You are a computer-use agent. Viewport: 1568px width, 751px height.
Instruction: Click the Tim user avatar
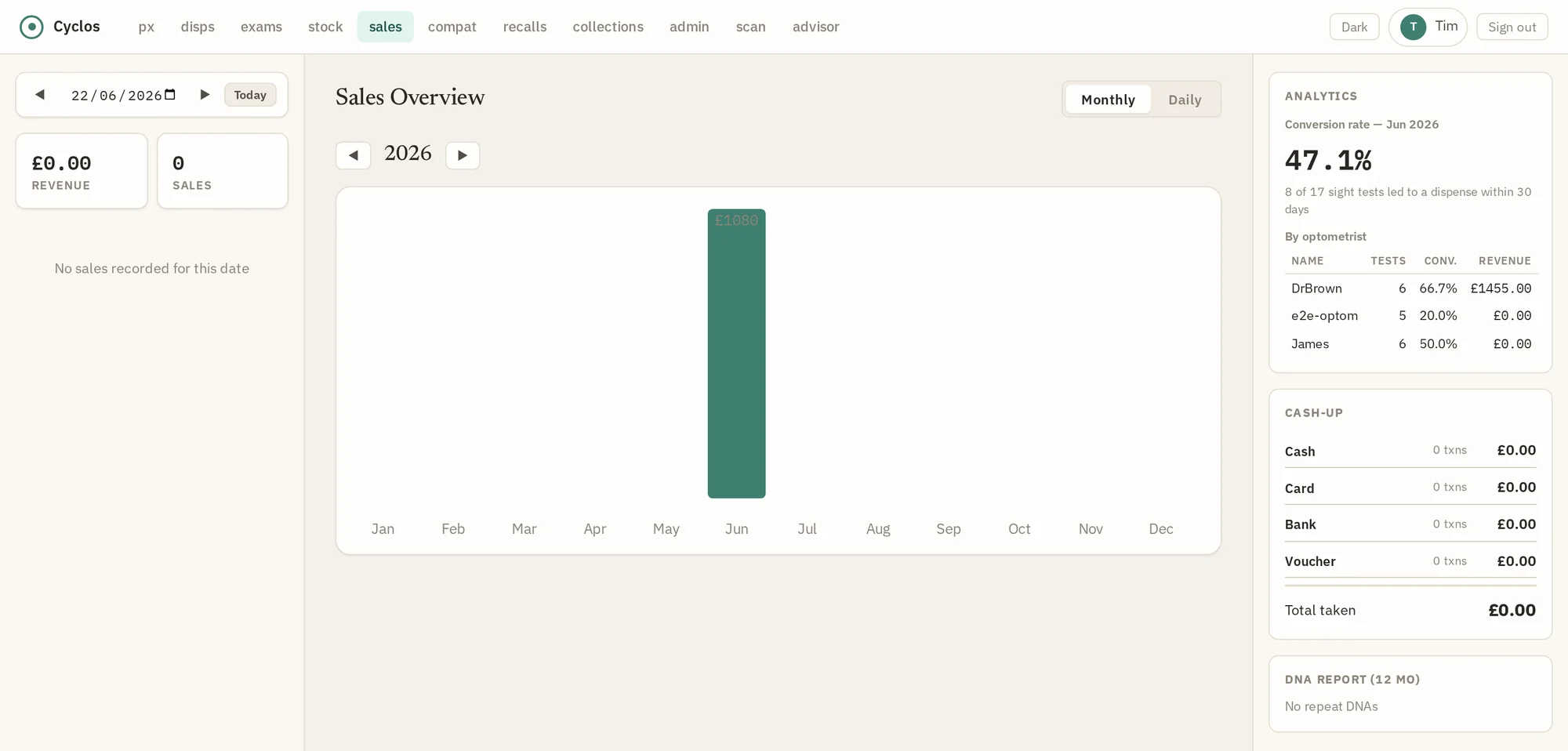pos(1413,27)
